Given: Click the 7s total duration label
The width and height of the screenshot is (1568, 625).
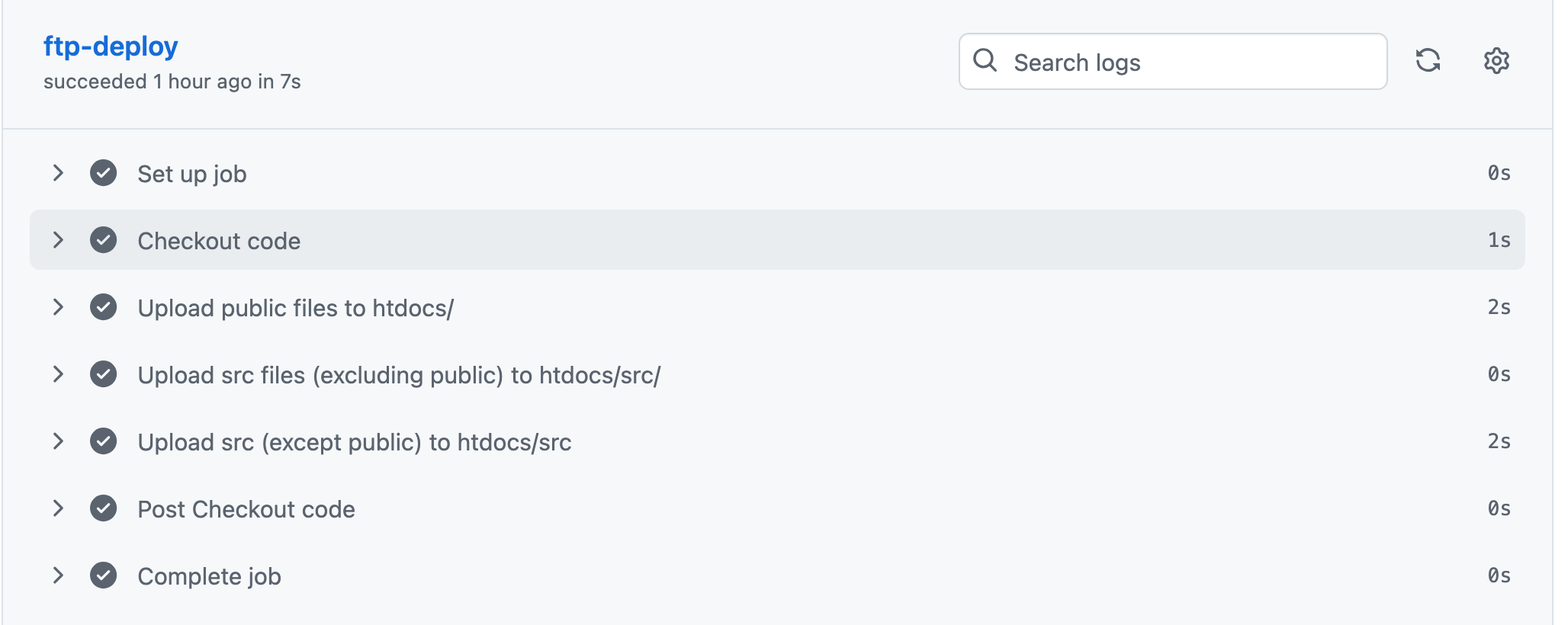Looking at the screenshot, I should pos(291,81).
